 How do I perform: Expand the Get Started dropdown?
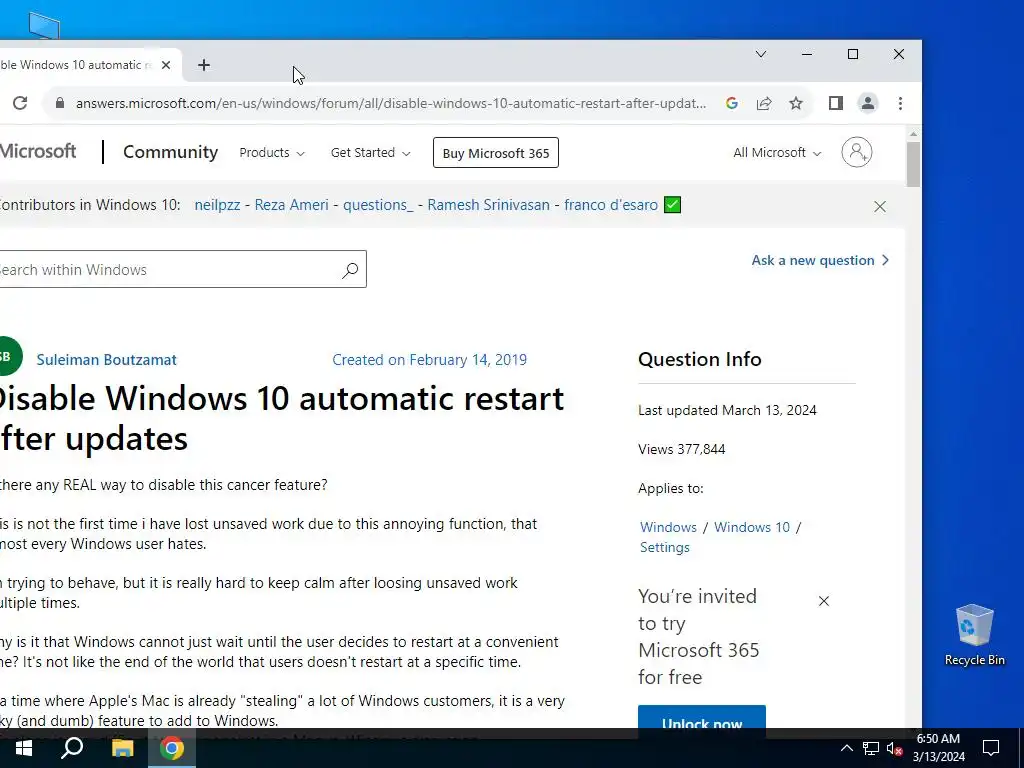370,153
